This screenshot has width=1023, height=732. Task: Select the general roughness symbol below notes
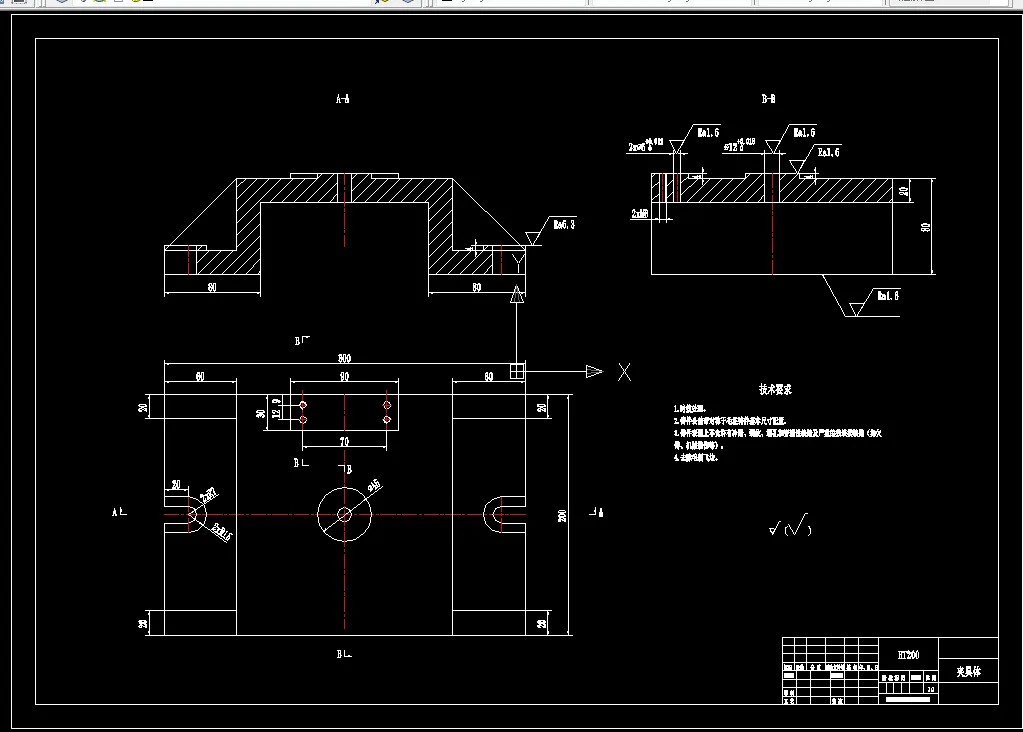790,525
